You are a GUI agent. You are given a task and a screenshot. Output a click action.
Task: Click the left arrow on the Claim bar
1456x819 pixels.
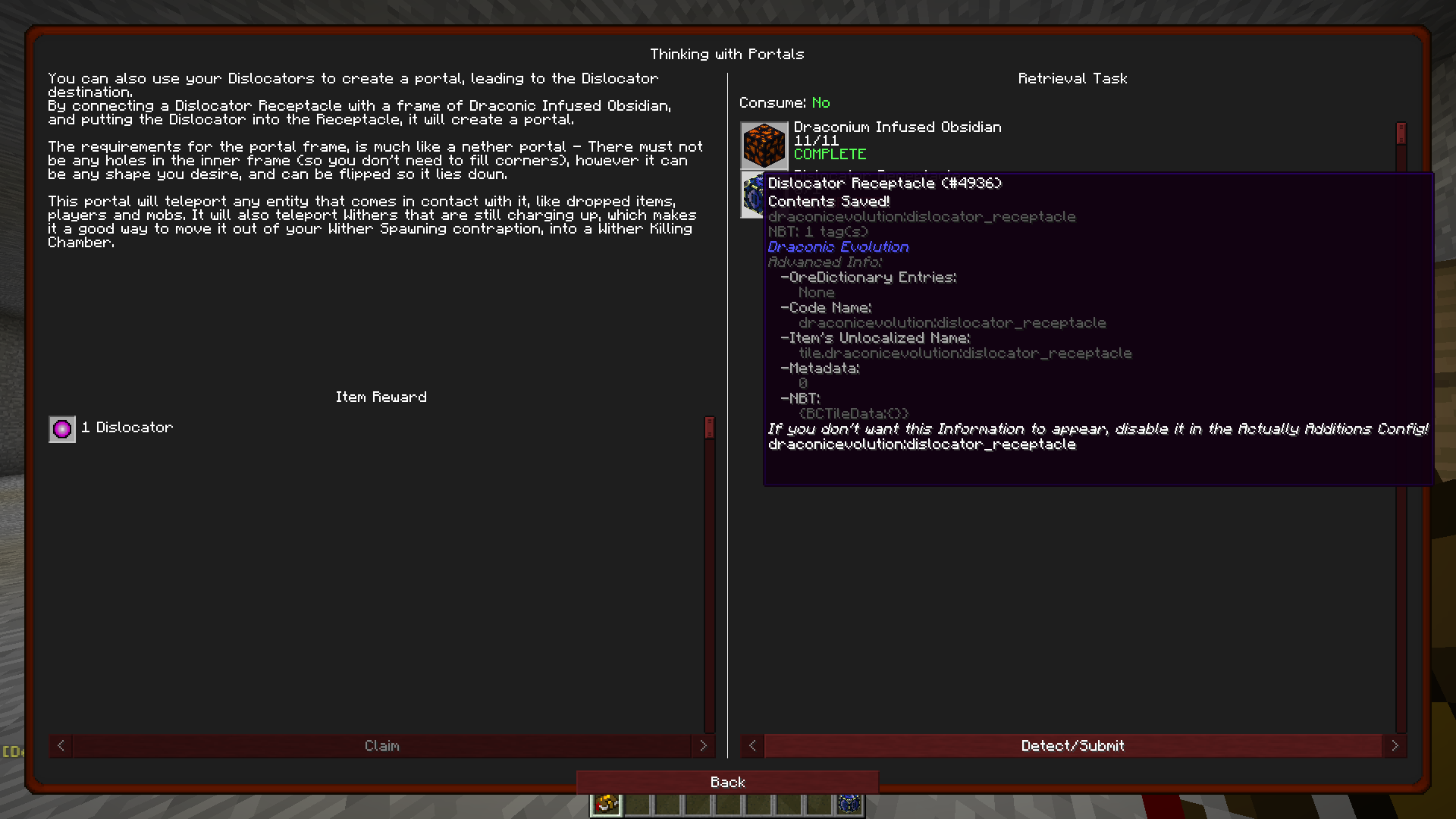59,745
